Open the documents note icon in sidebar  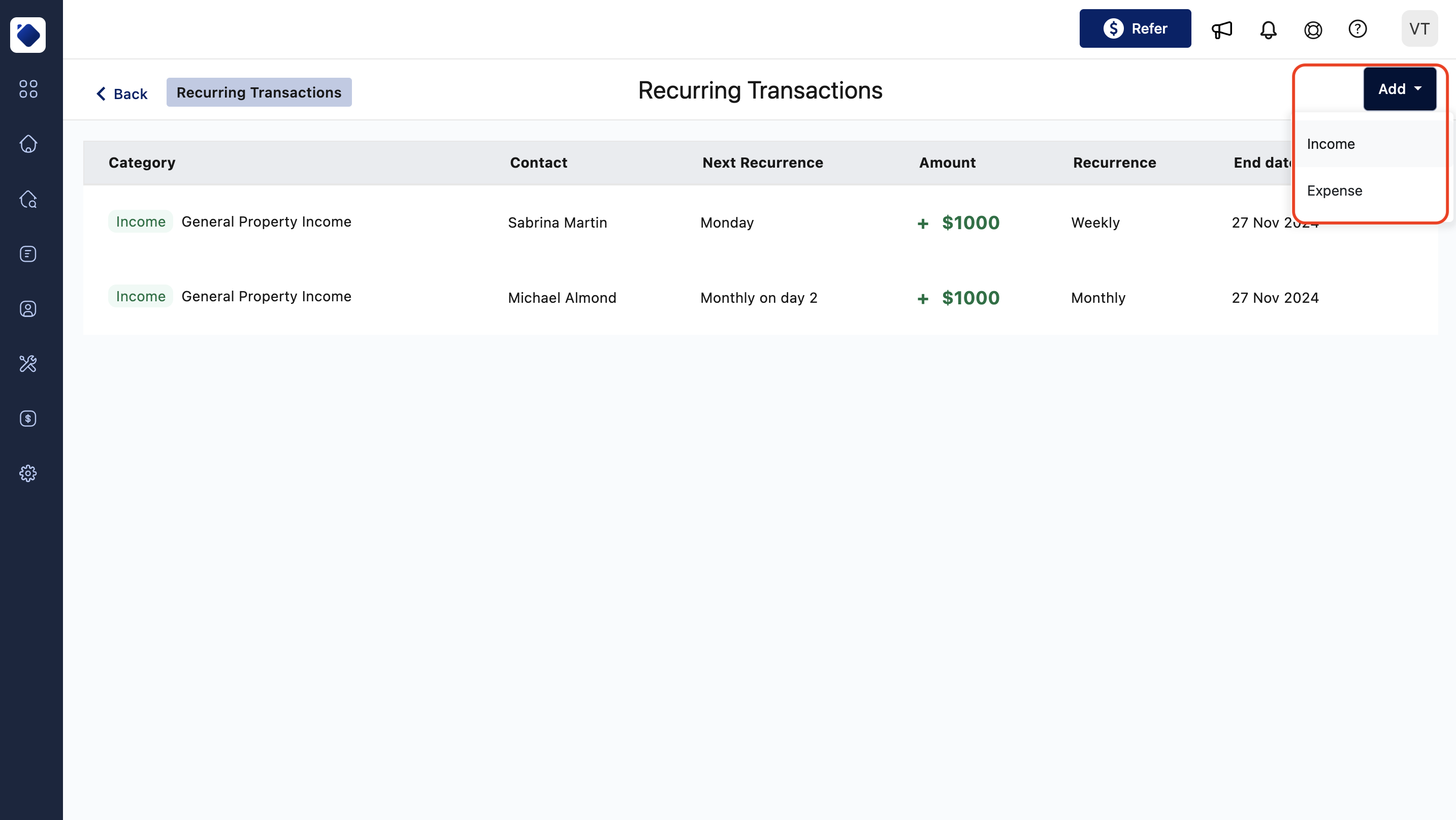pos(28,254)
